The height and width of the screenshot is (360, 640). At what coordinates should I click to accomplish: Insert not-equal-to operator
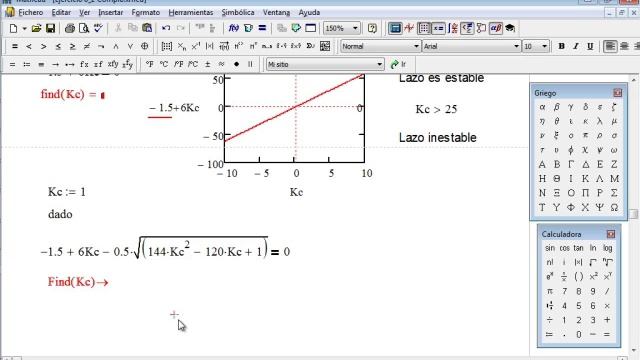pyautogui.click(x=87, y=46)
